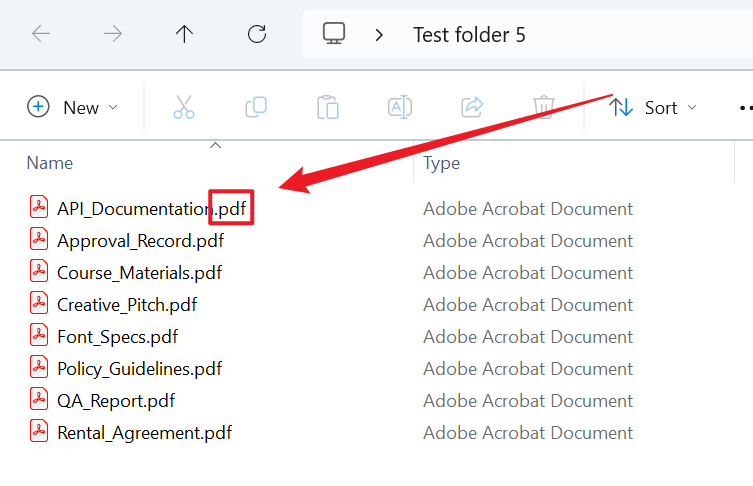Select the API_Documentation.pdf file
This screenshot has height=486, width=753.
[x=134, y=209]
